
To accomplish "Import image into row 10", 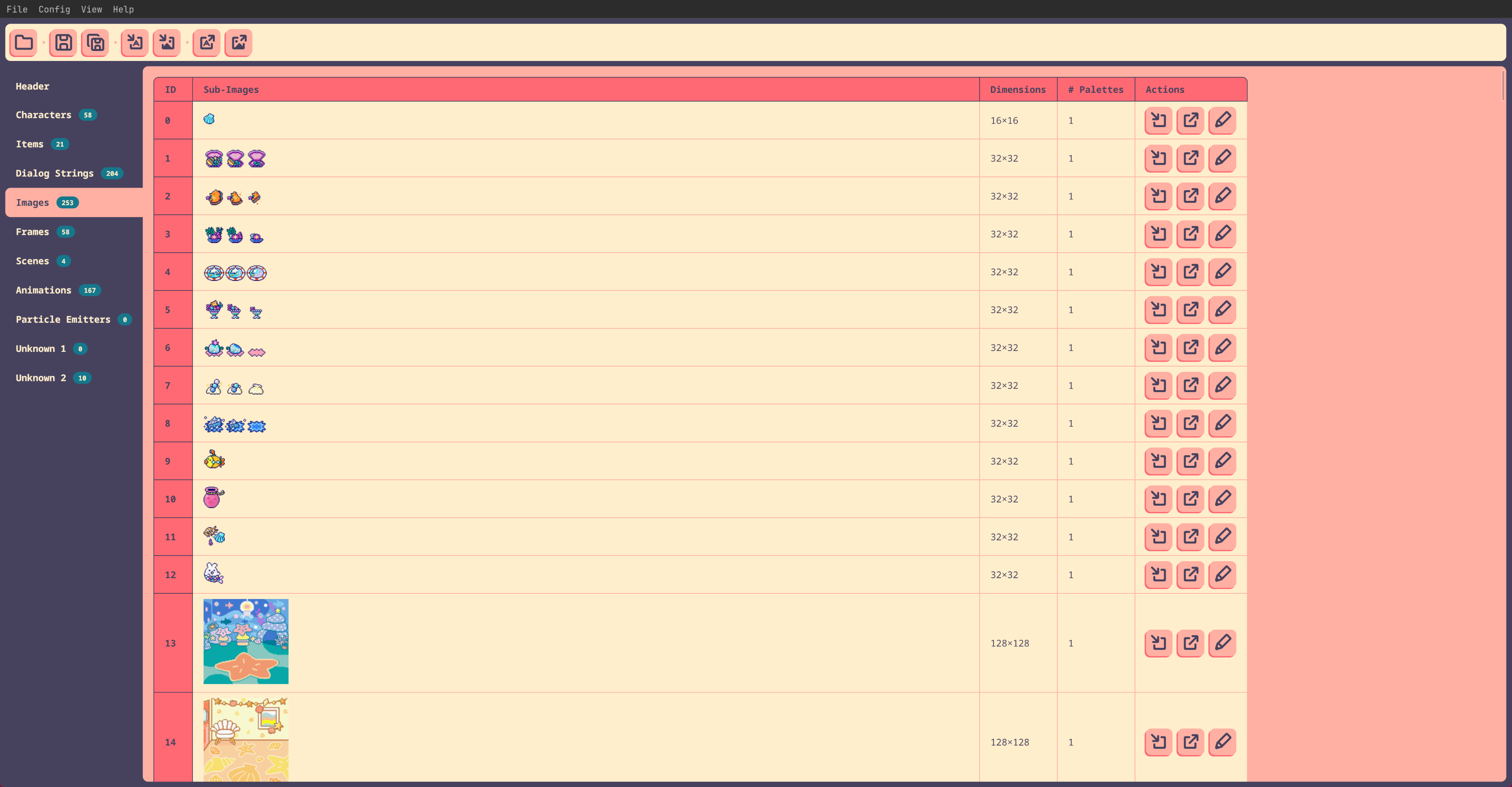I will point(1159,499).
